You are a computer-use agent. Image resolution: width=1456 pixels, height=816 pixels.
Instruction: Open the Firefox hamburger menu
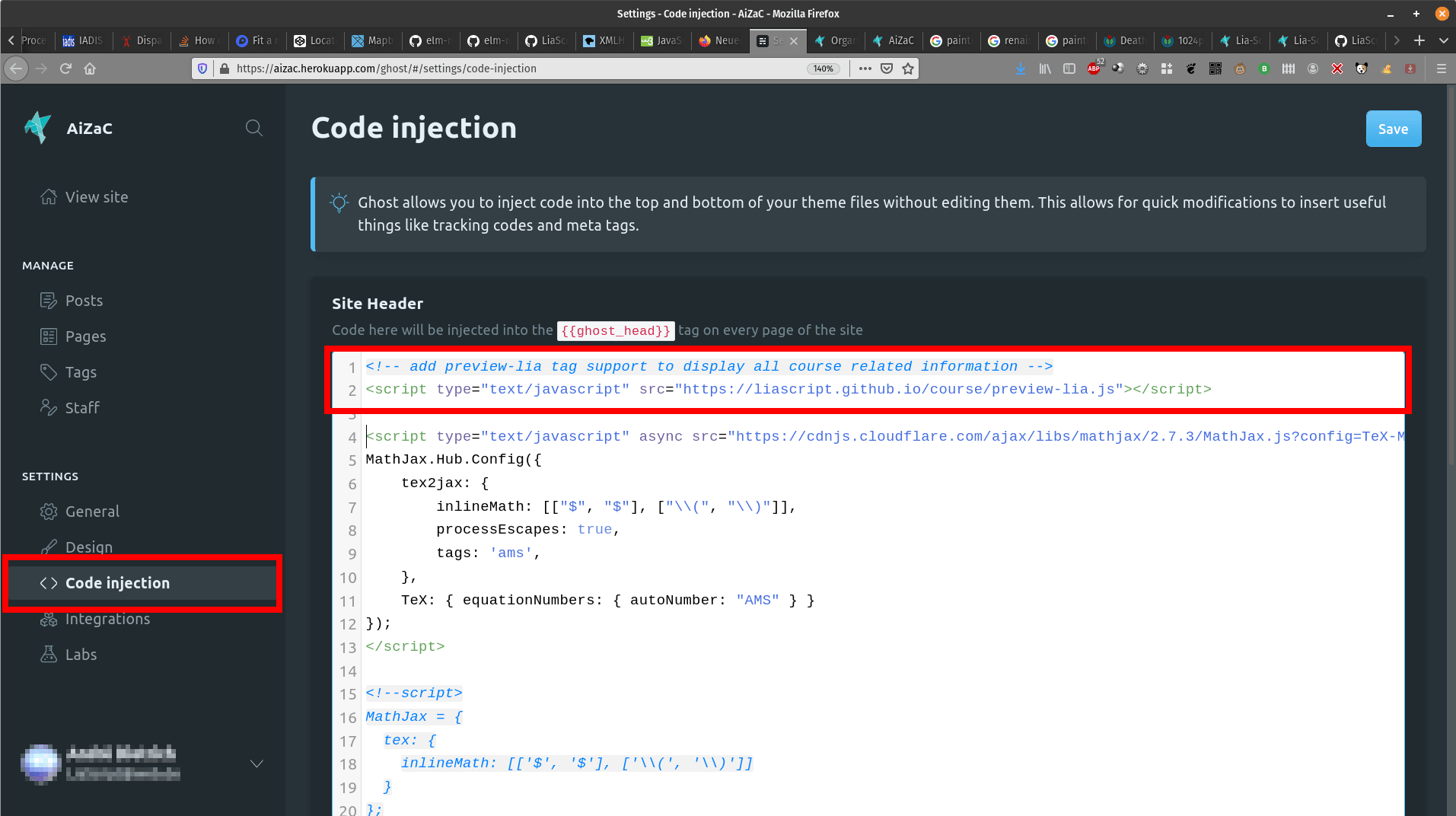(1441, 69)
